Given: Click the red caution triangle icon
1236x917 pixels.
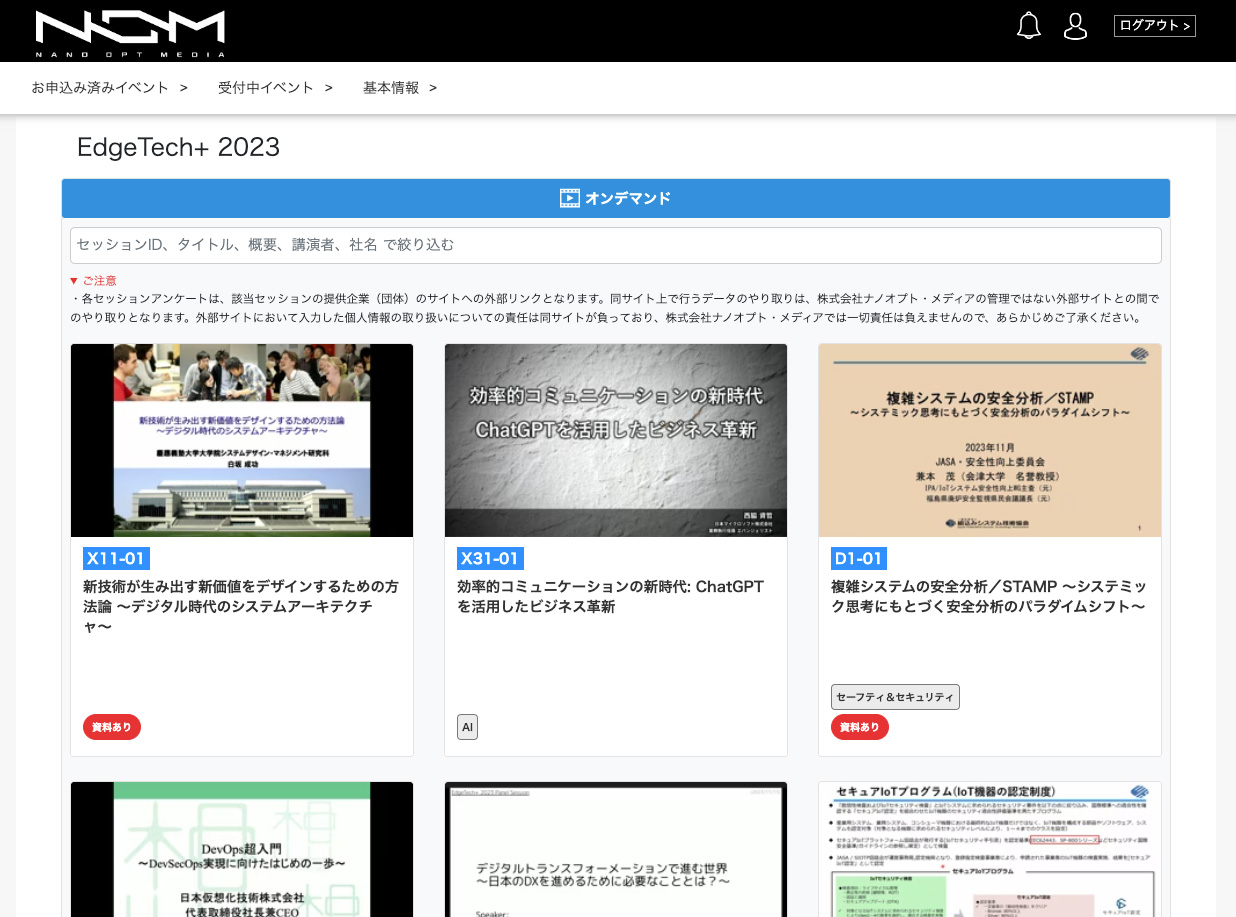Looking at the screenshot, I should pos(74,281).
